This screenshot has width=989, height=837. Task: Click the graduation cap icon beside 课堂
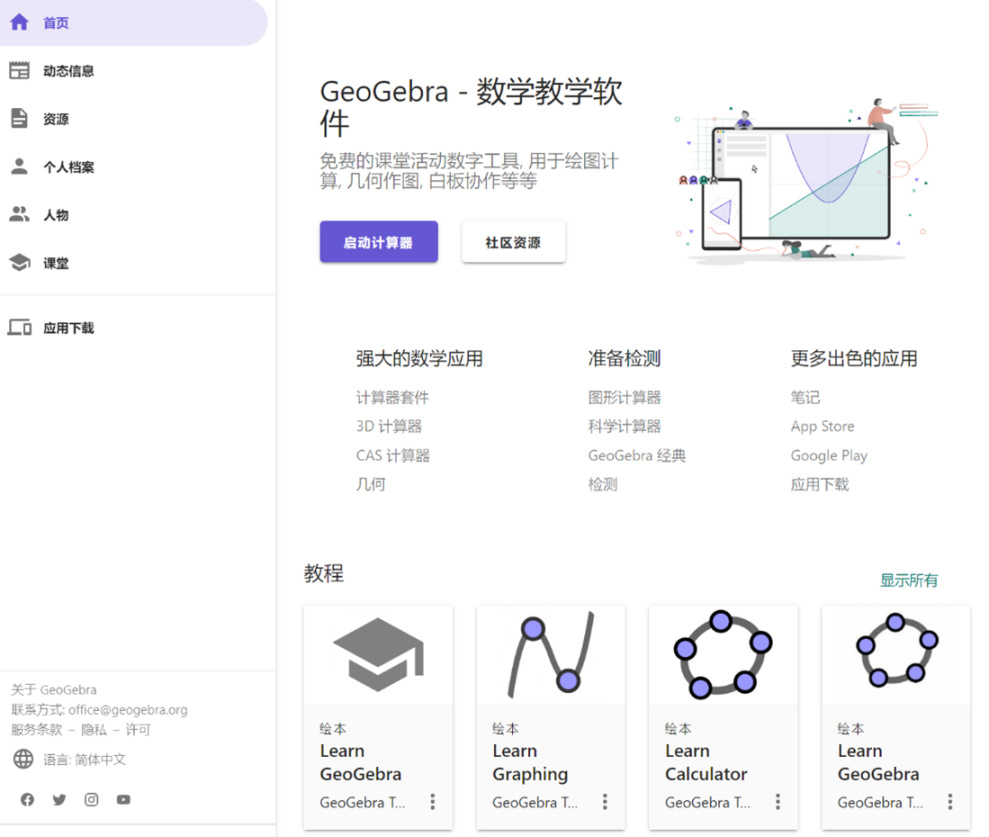(20, 262)
